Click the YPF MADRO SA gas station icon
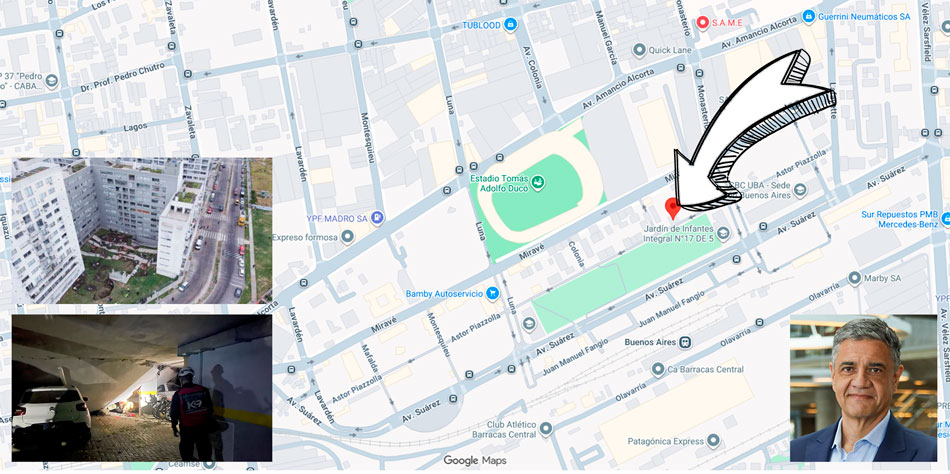 pyautogui.click(x=377, y=217)
